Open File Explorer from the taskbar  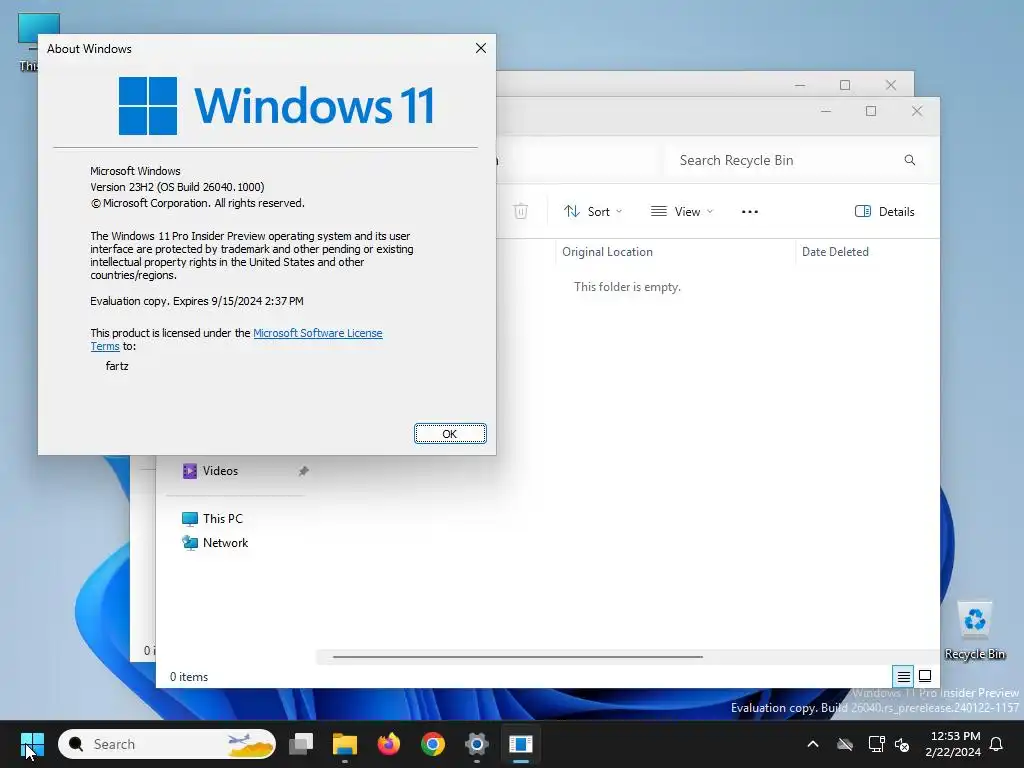coord(345,744)
